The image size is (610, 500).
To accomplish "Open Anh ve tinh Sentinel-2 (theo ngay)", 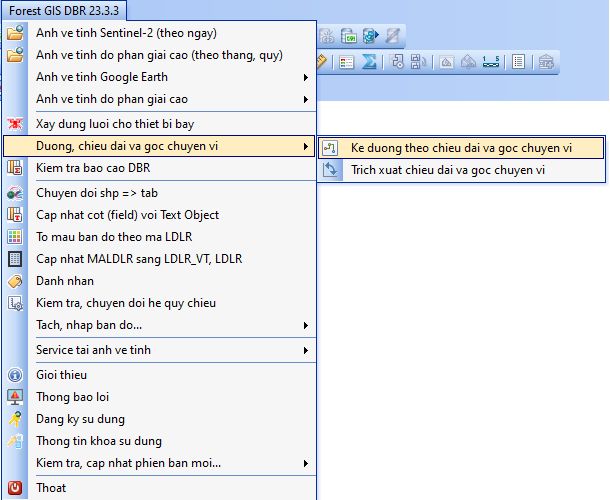I will click(114, 33).
